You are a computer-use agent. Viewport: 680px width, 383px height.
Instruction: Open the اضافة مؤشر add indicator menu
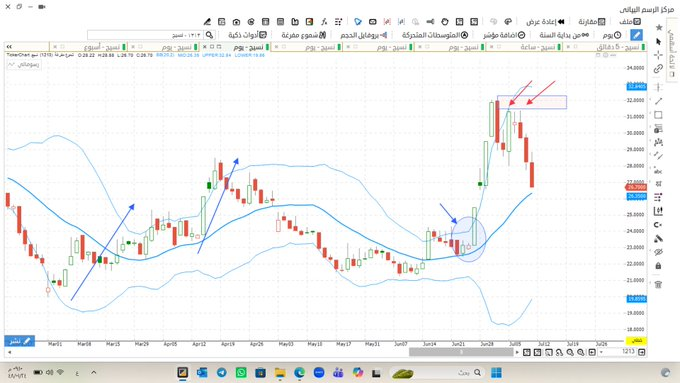504,35
